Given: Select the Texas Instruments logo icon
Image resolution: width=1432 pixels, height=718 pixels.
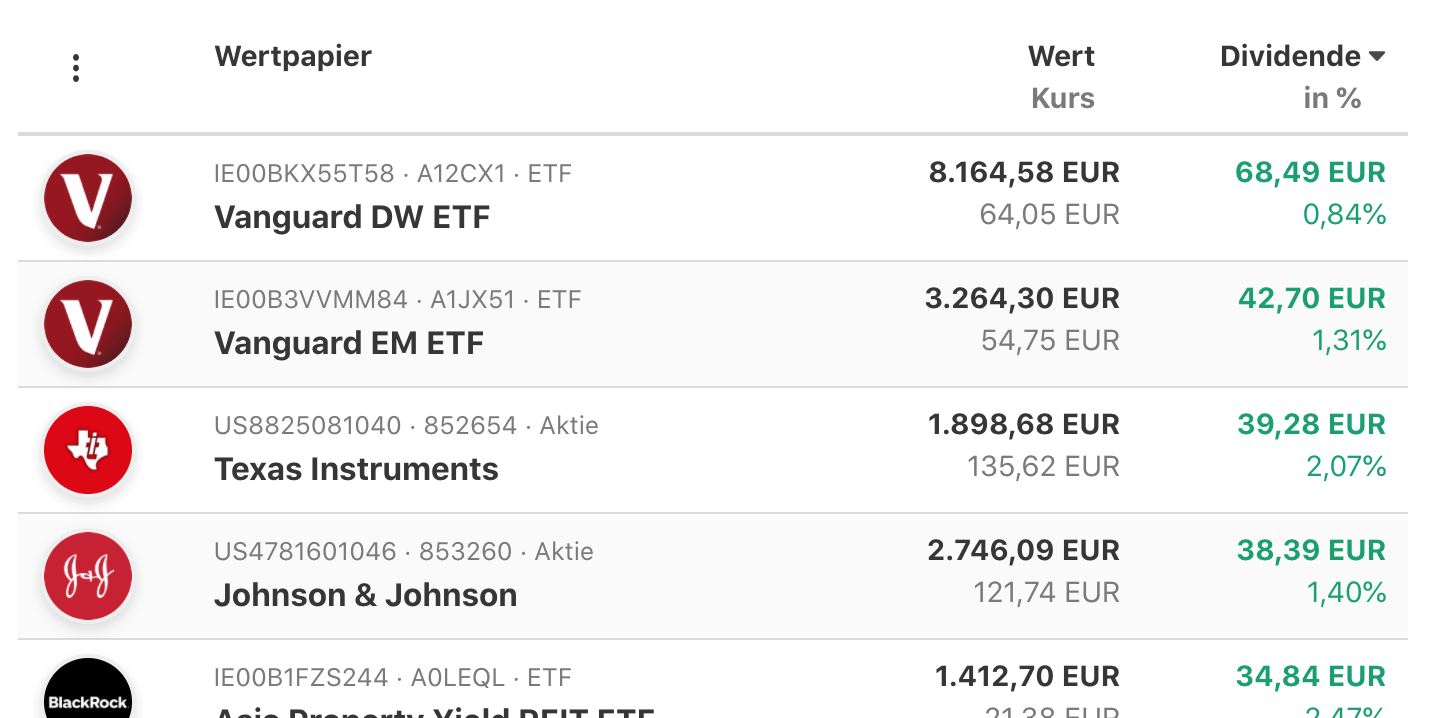Looking at the screenshot, I should tap(88, 450).
